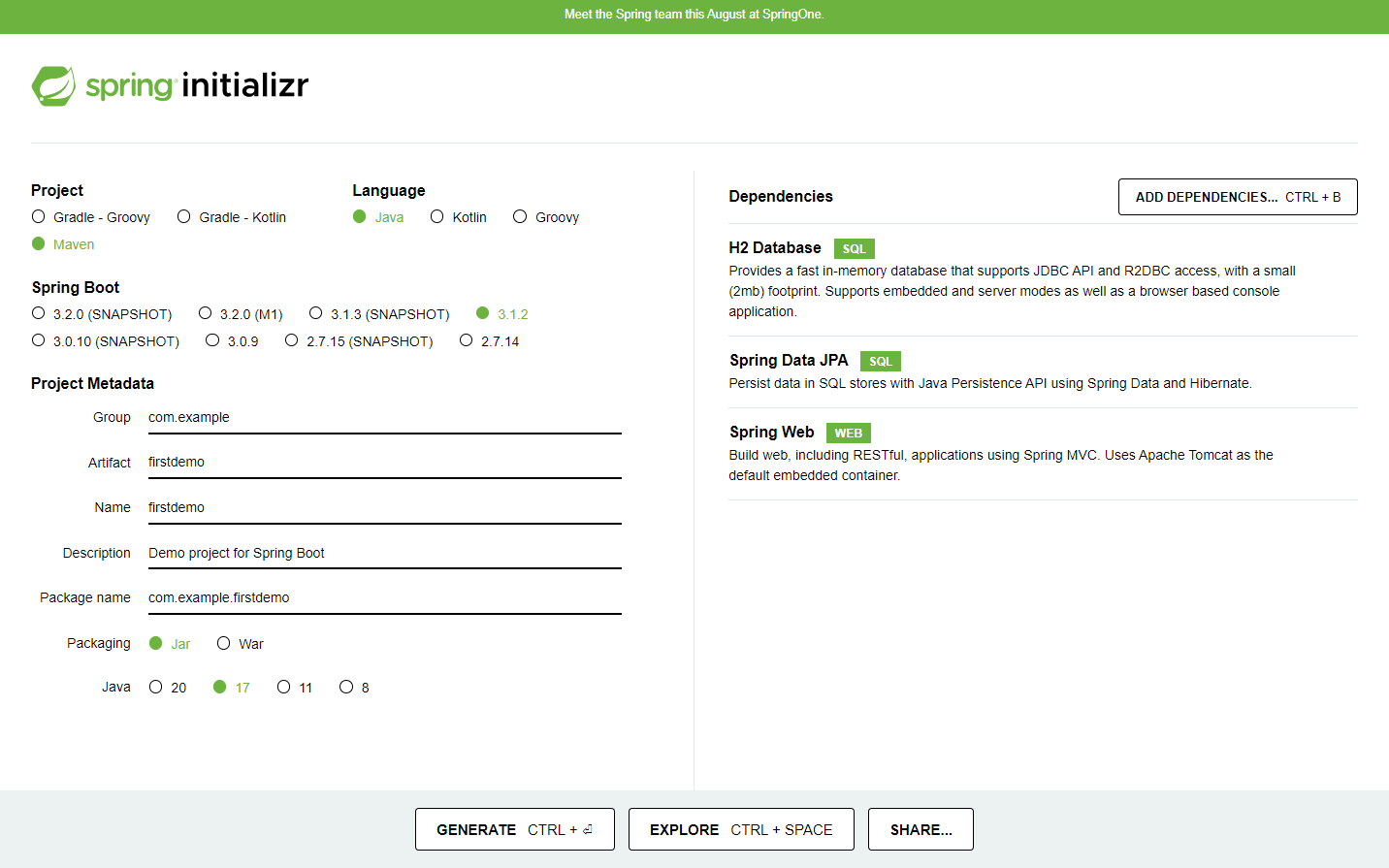The height and width of the screenshot is (868, 1389).
Task: Edit the Artifact input field
Action: click(x=384, y=463)
